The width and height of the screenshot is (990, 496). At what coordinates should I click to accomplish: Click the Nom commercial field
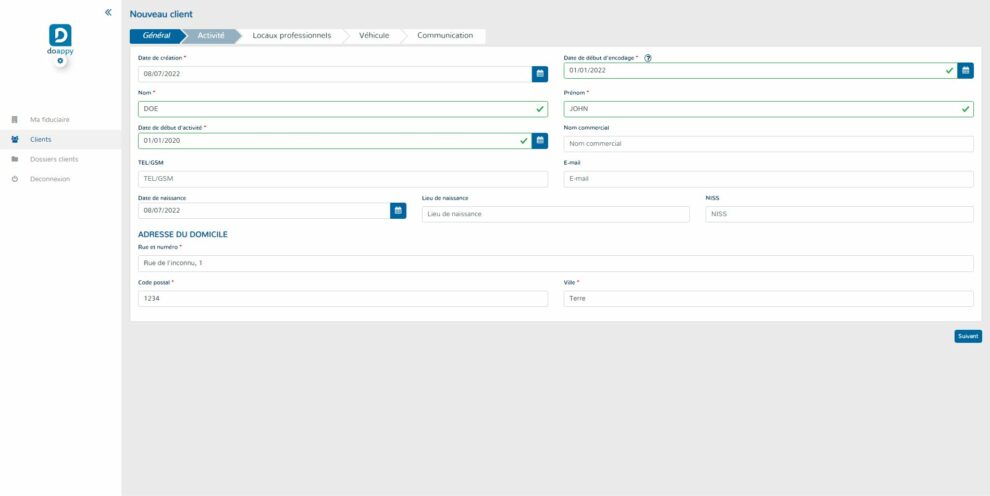click(767, 144)
